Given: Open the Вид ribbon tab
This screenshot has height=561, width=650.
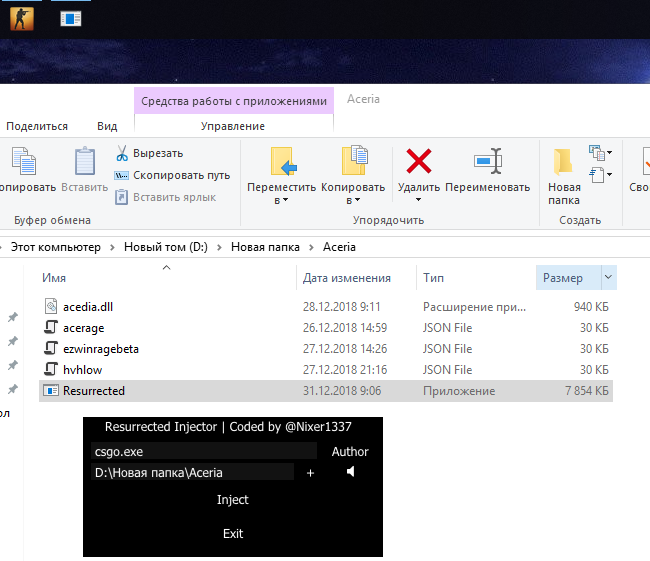Looking at the screenshot, I should click(x=107, y=126).
